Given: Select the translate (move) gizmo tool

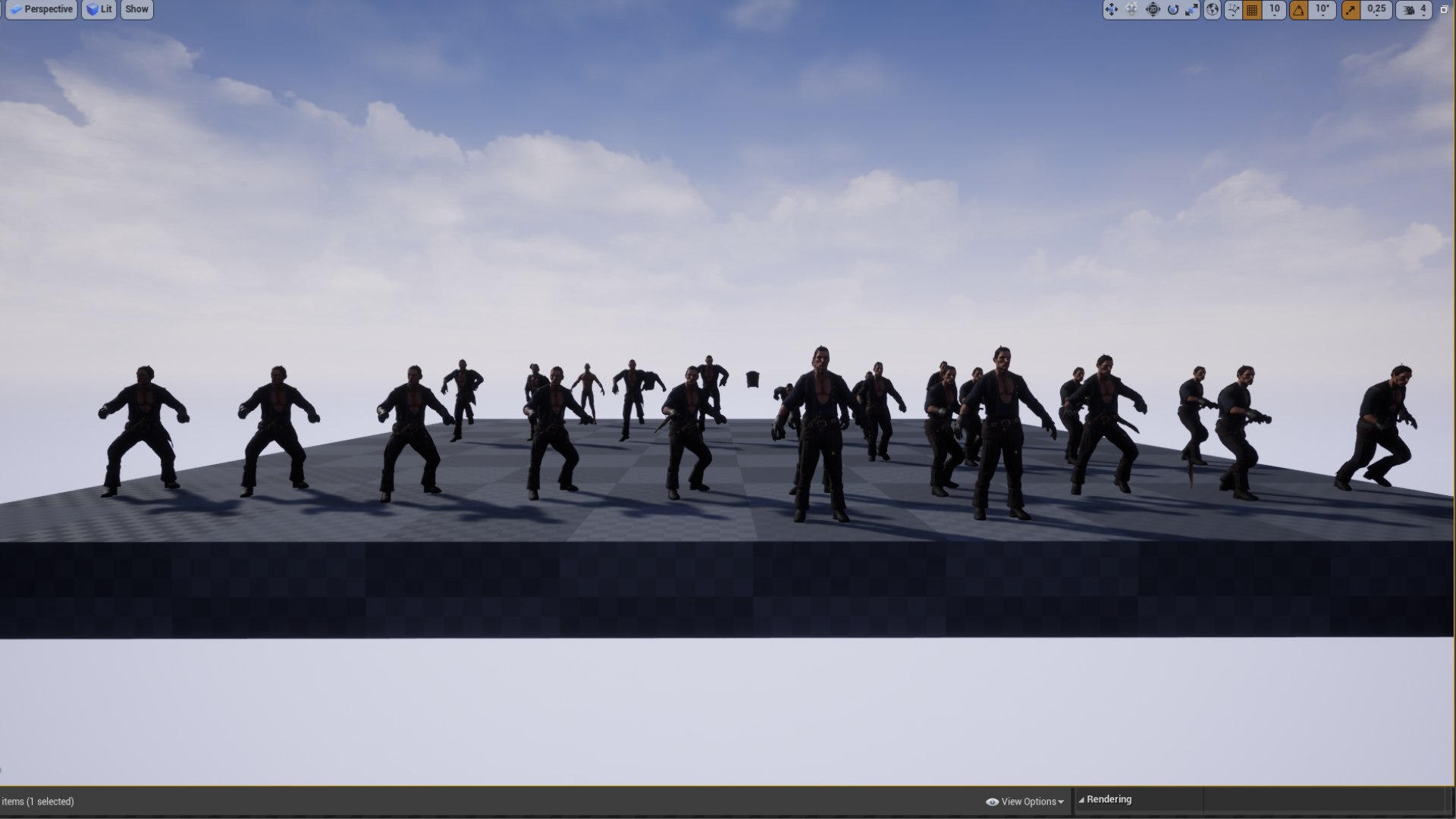Looking at the screenshot, I should pos(1112,9).
